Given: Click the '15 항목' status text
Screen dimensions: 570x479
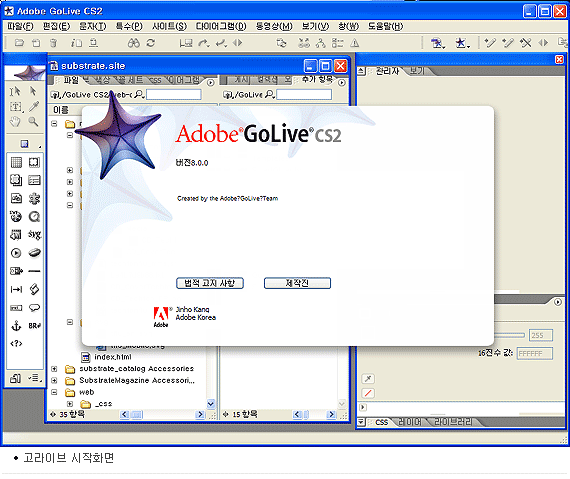Looking at the screenshot, I should 245,414.
